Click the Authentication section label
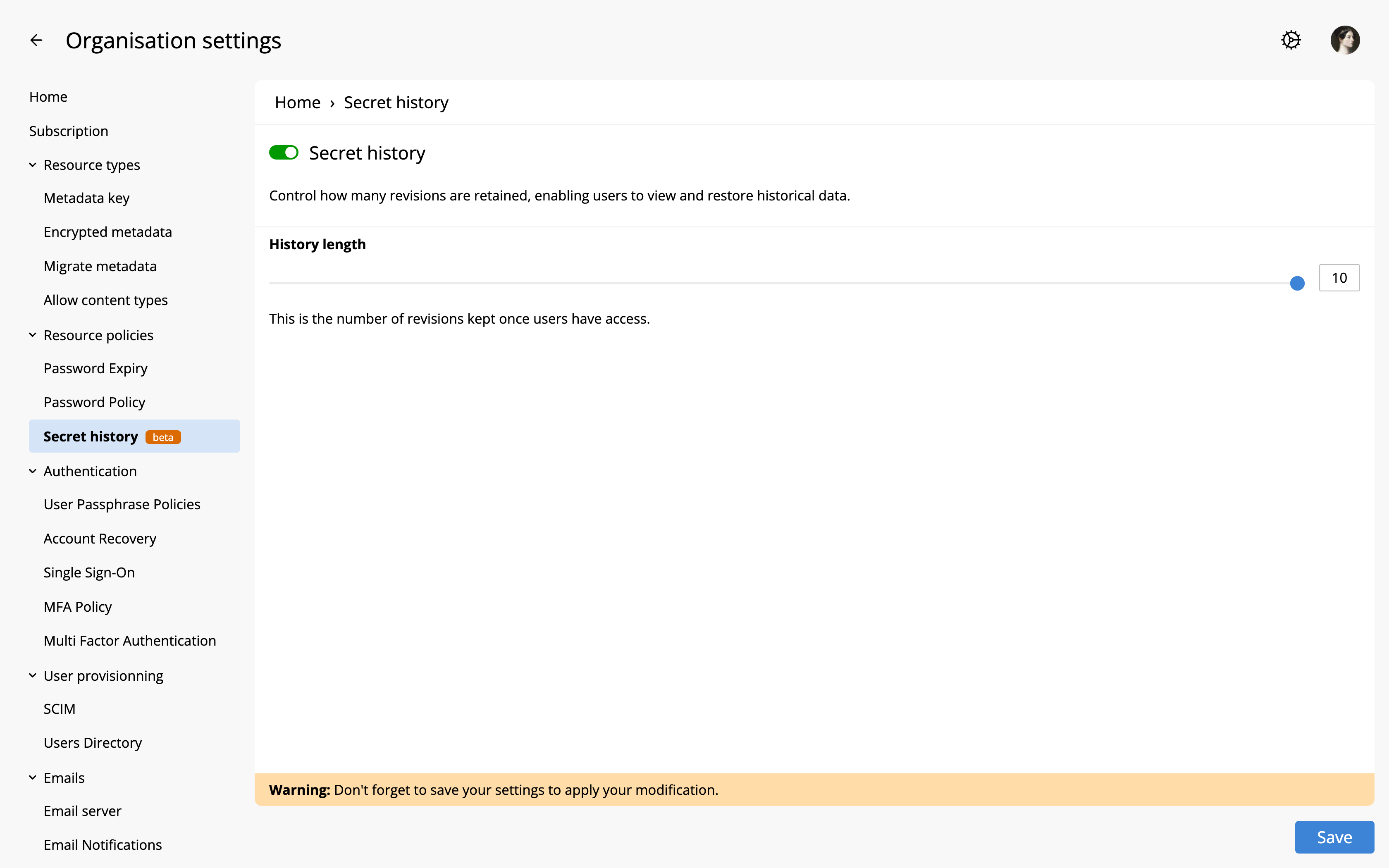Screen dimensions: 1389x868 (90, 471)
